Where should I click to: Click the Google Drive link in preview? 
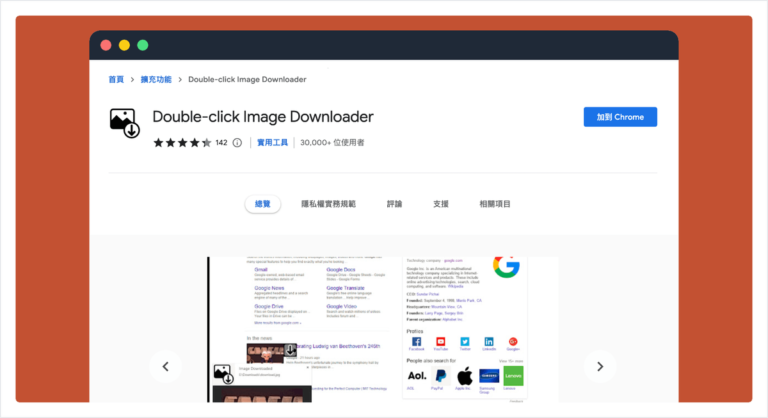pyautogui.click(x=269, y=306)
